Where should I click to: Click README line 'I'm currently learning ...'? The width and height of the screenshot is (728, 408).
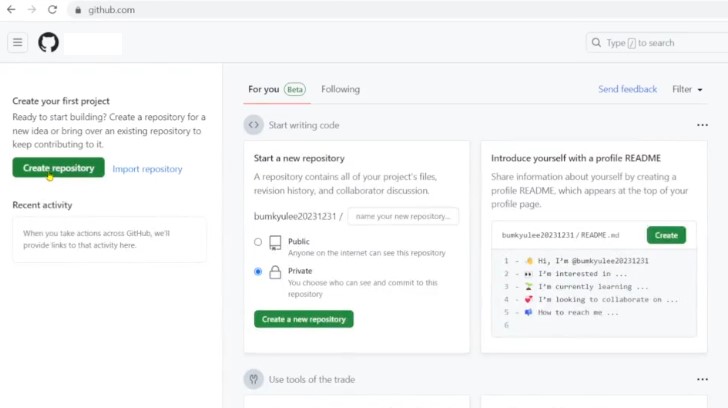pyautogui.click(x=587, y=287)
